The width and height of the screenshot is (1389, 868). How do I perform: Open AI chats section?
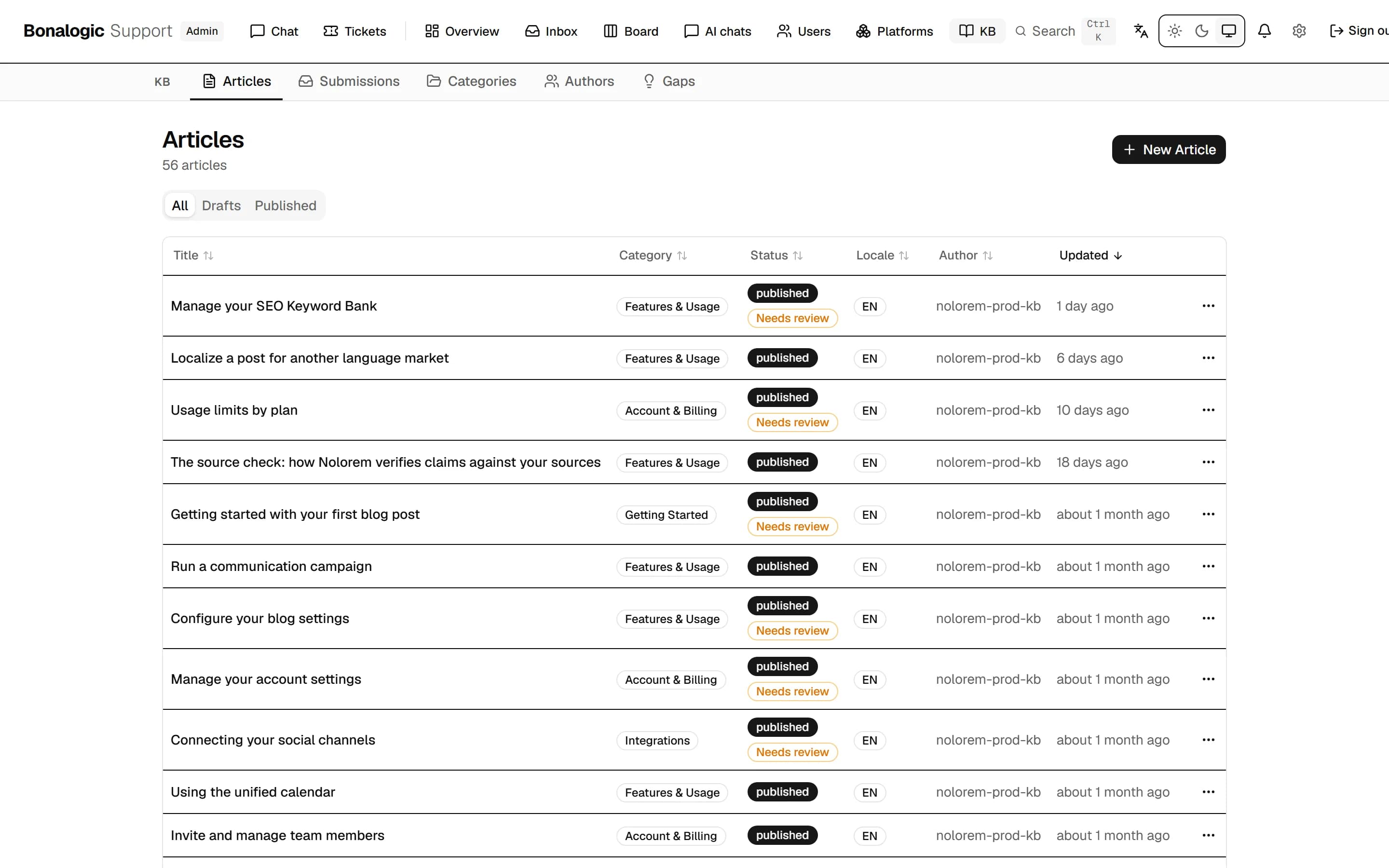point(718,31)
